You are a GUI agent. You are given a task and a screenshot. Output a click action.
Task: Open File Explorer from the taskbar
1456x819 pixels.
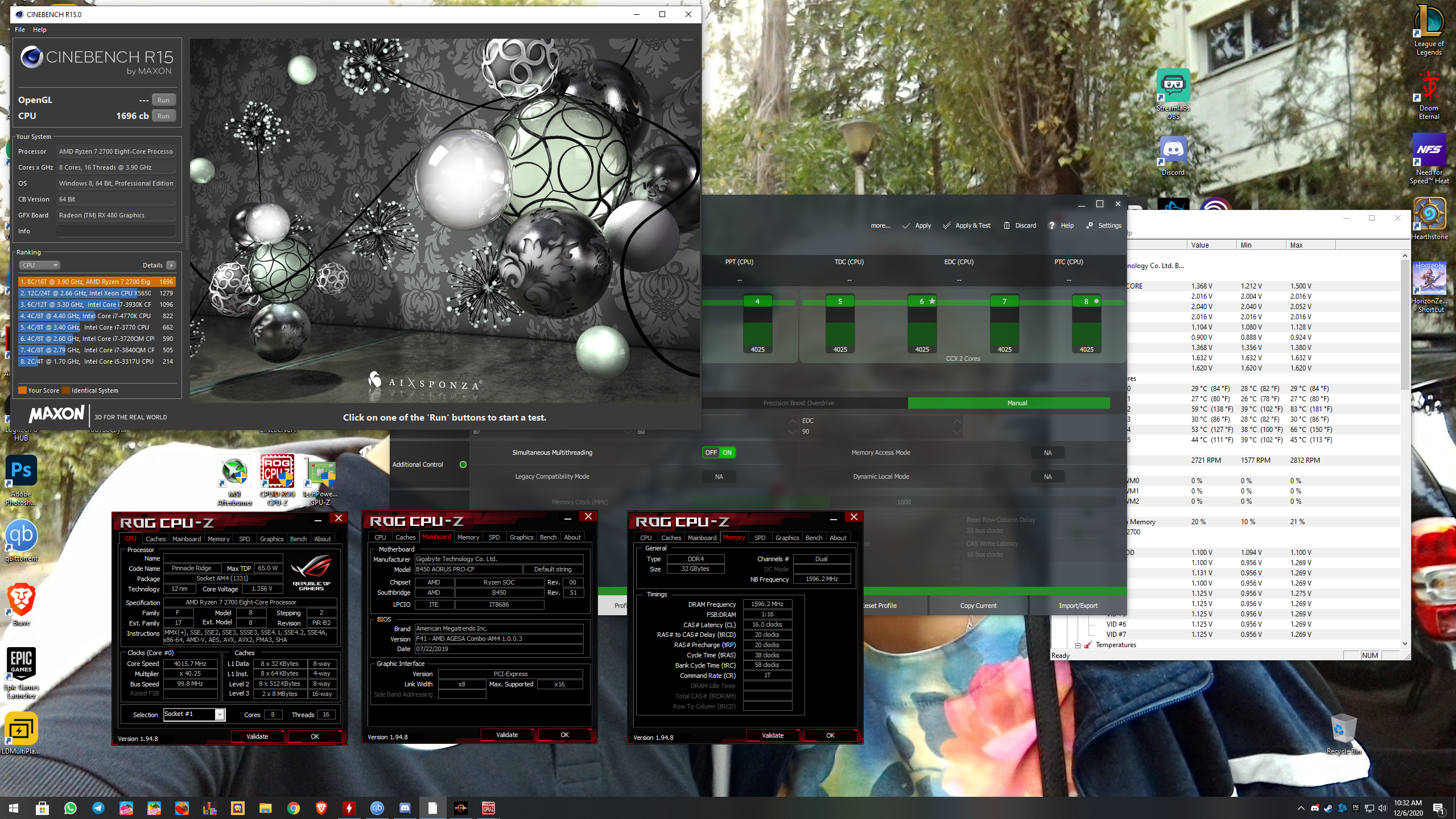coord(266,808)
